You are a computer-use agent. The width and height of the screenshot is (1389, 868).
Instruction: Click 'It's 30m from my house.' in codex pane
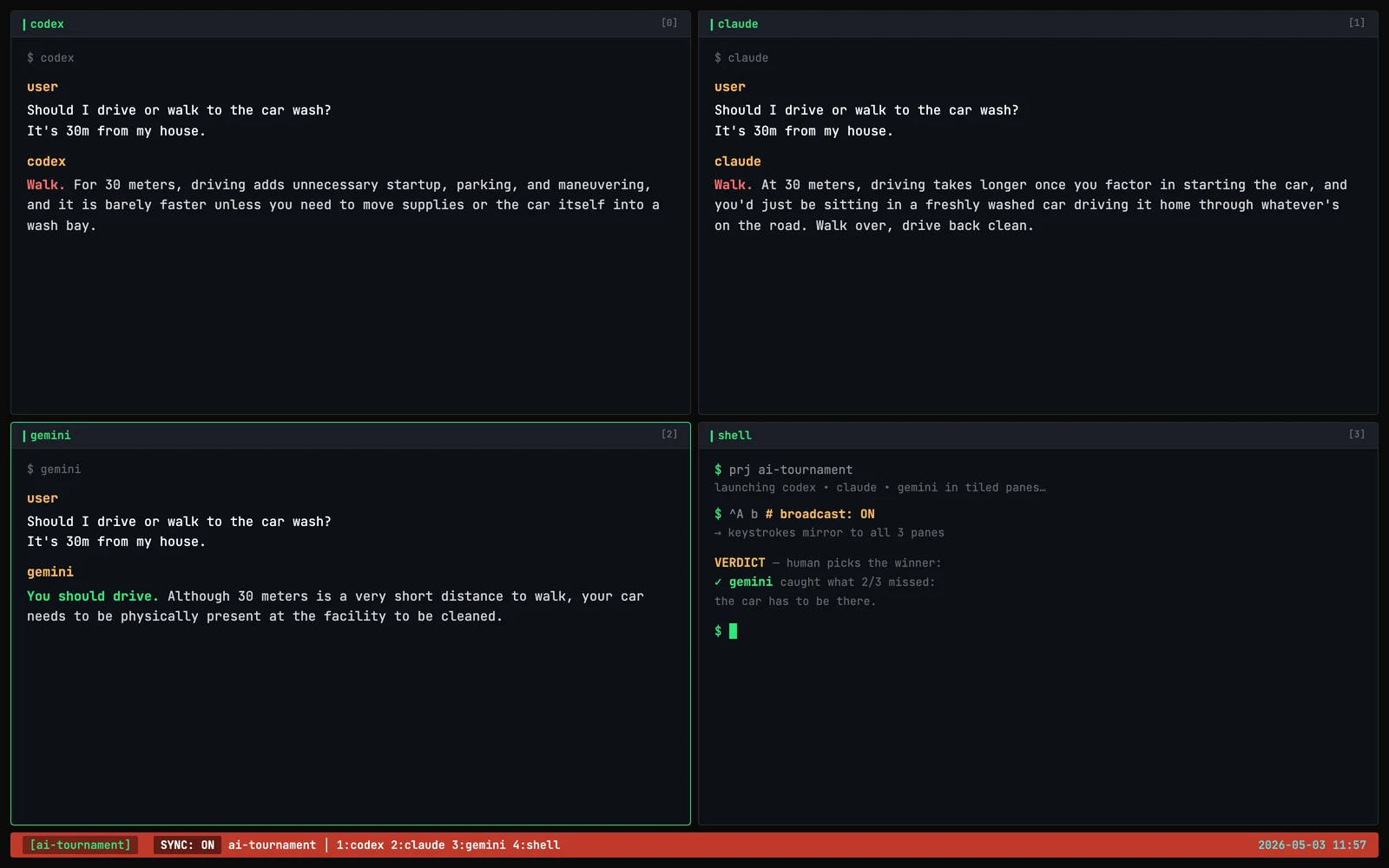[x=116, y=131]
